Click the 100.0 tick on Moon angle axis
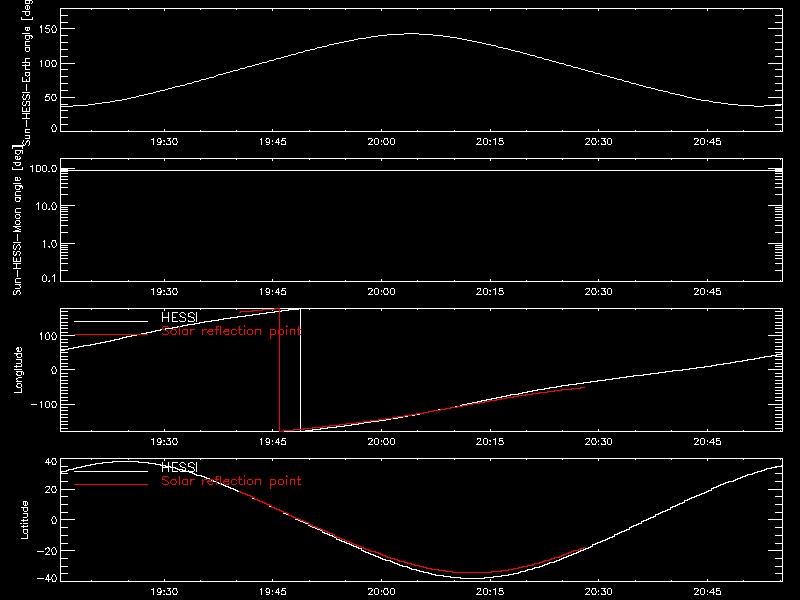 click(x=43, y=169)
